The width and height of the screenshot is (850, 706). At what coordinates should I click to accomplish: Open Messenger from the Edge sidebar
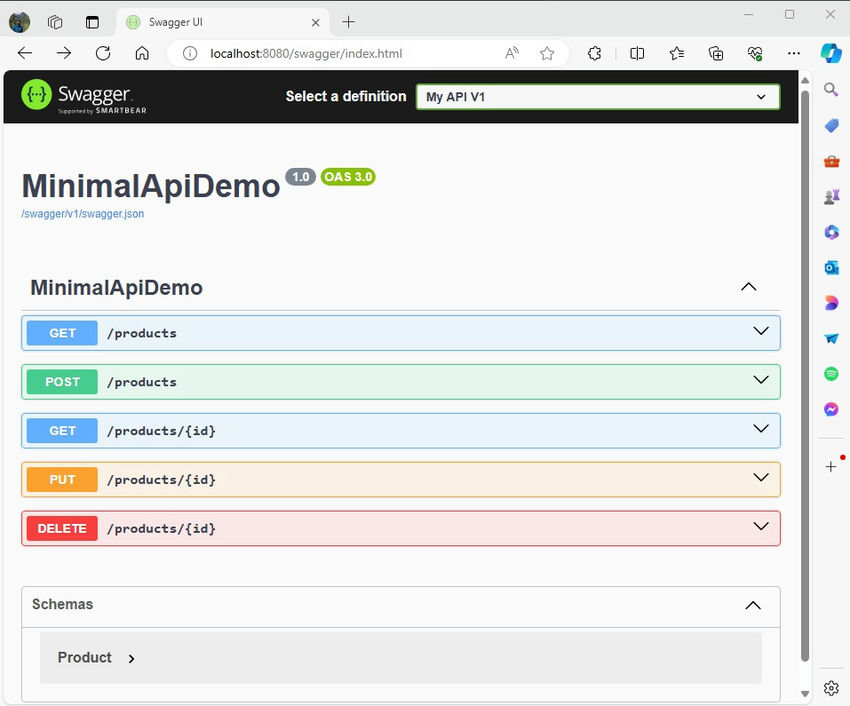[831, 409]
